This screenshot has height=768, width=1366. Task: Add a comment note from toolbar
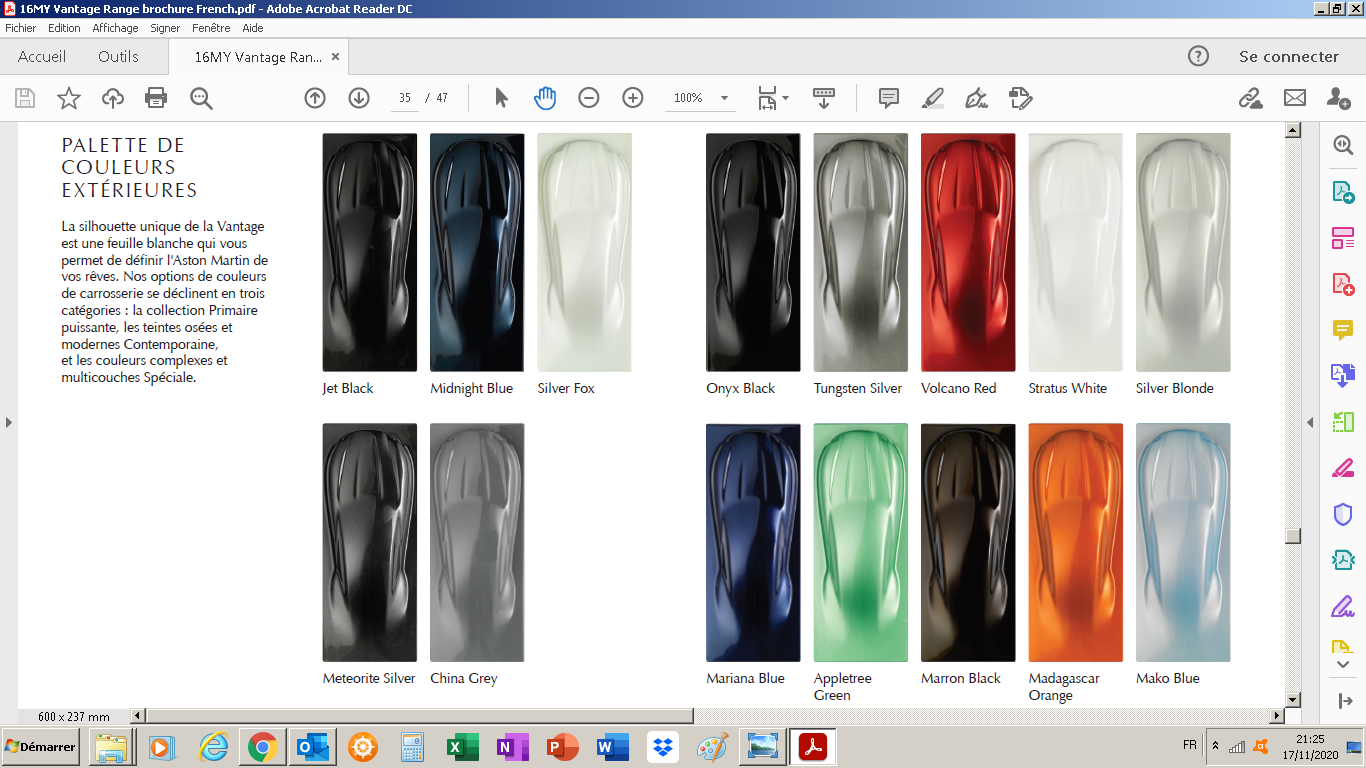[x=888, y=98]
